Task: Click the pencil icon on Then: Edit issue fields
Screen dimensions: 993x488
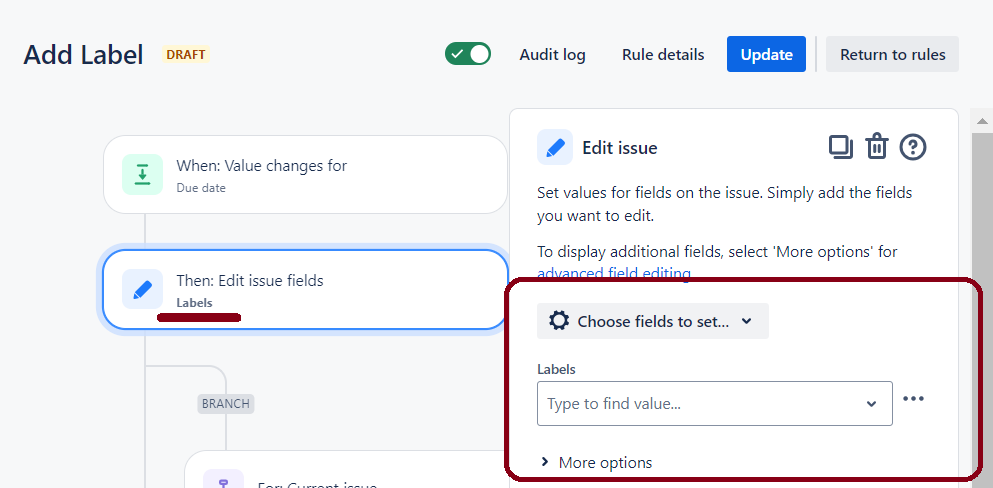Action: coord(142,289)
